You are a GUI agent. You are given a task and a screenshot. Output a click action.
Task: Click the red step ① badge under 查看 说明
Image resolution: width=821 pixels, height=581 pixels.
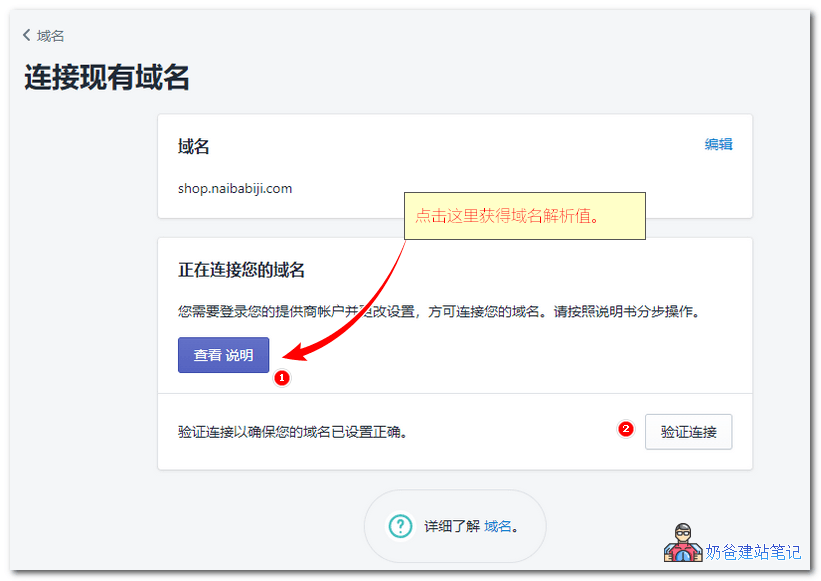tap(282, 378)
